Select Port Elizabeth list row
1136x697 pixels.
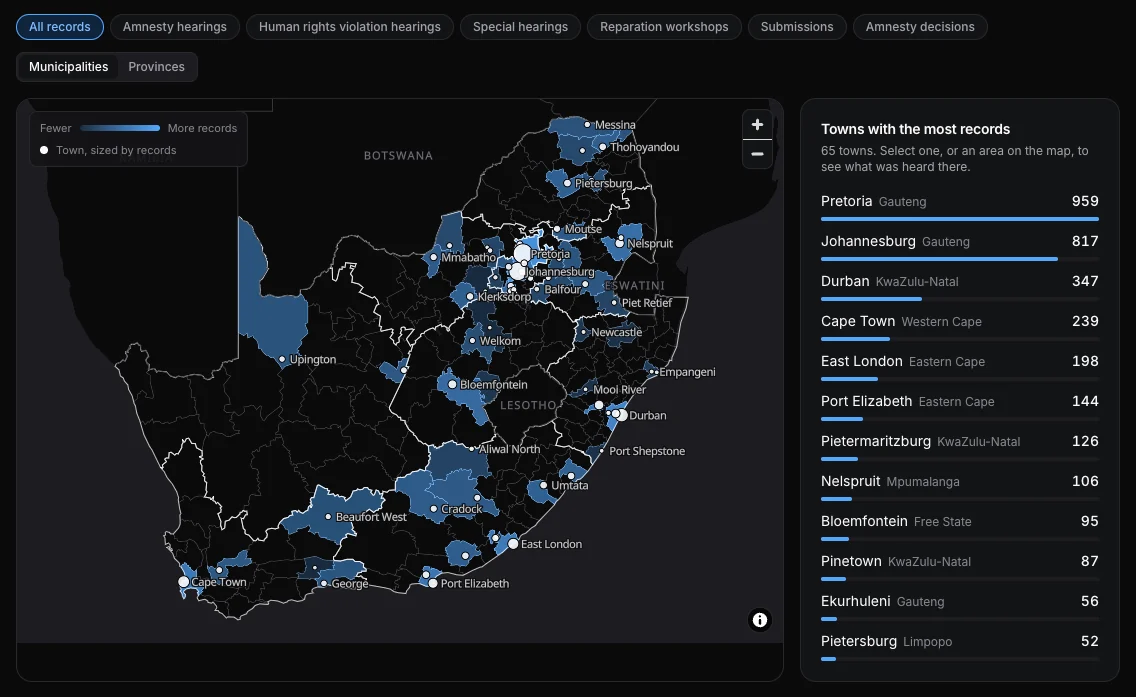(x=960, y=405)
